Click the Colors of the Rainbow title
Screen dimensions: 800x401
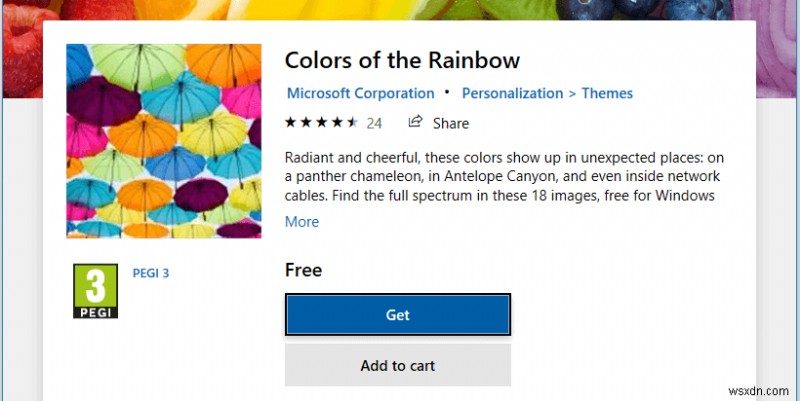[402, 60]
